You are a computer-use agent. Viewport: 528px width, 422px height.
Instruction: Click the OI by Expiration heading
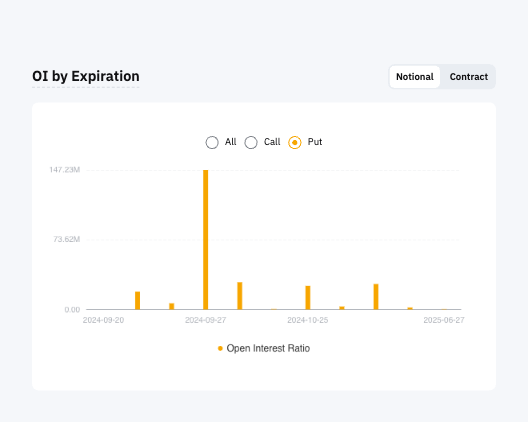coord(86,76)
